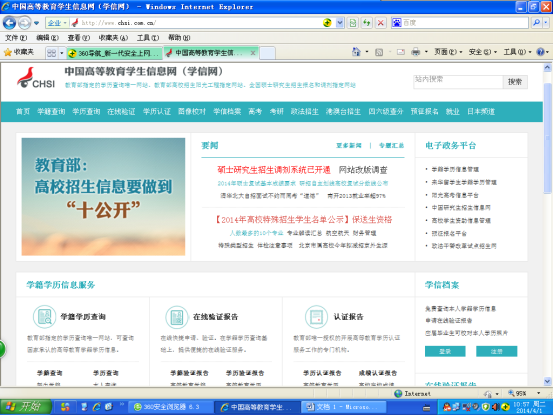This screenshot has height=415, width=553.
Task: Click the IE Forward navigation button
Action: coord(24,23)
